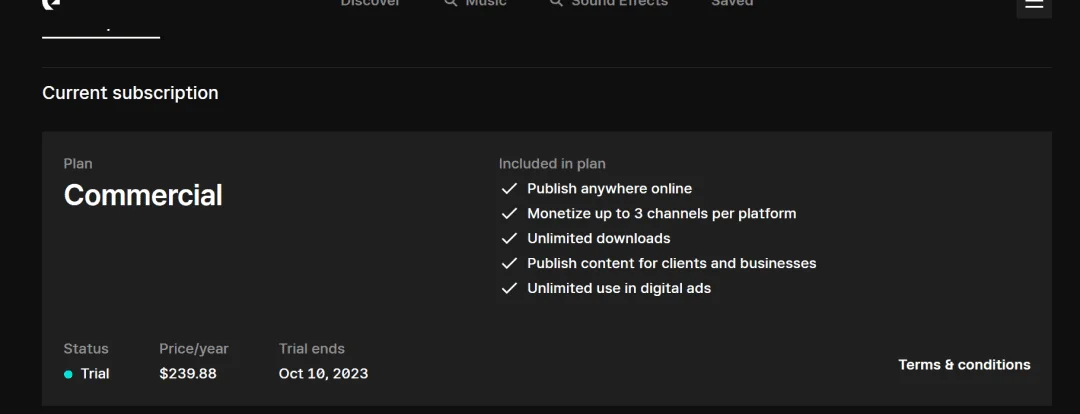
Task: Click the Commercial plan name
Action: point(143,195)
